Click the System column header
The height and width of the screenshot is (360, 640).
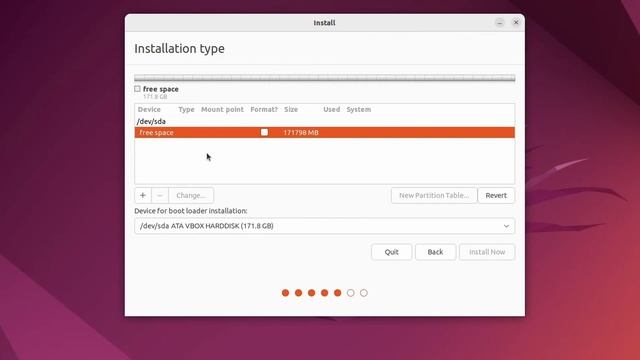[359, 109]
